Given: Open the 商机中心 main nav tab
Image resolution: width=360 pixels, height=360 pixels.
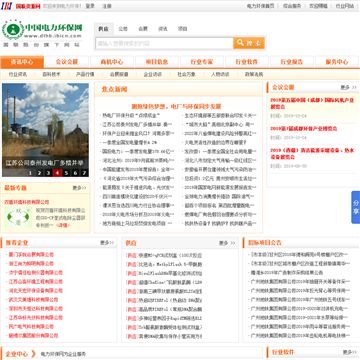Looking at the screenshot, I should 112,62.
